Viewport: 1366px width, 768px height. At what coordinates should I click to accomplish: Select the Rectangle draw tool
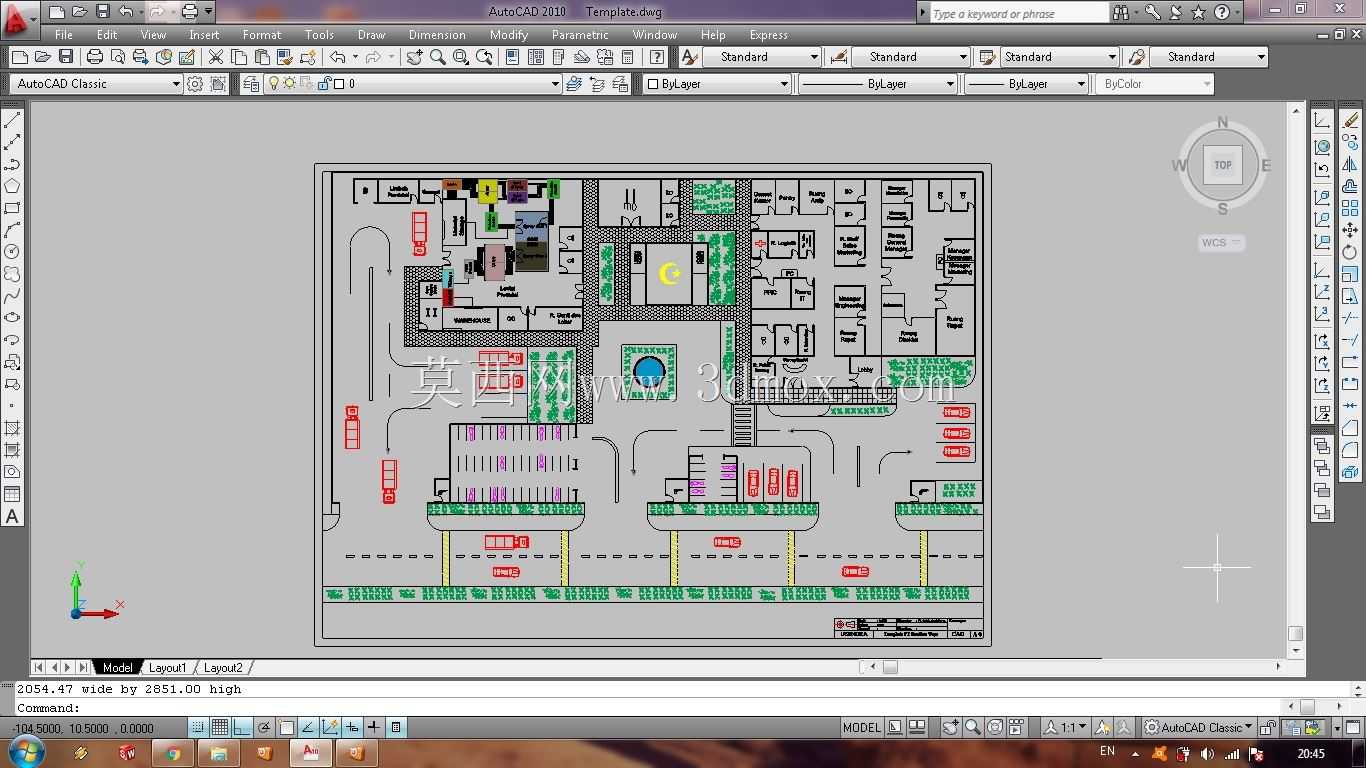point(12,208)
